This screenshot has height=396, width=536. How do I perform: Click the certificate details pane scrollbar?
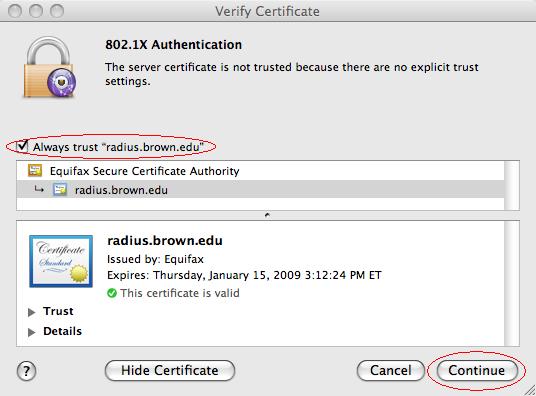[512, 283]
